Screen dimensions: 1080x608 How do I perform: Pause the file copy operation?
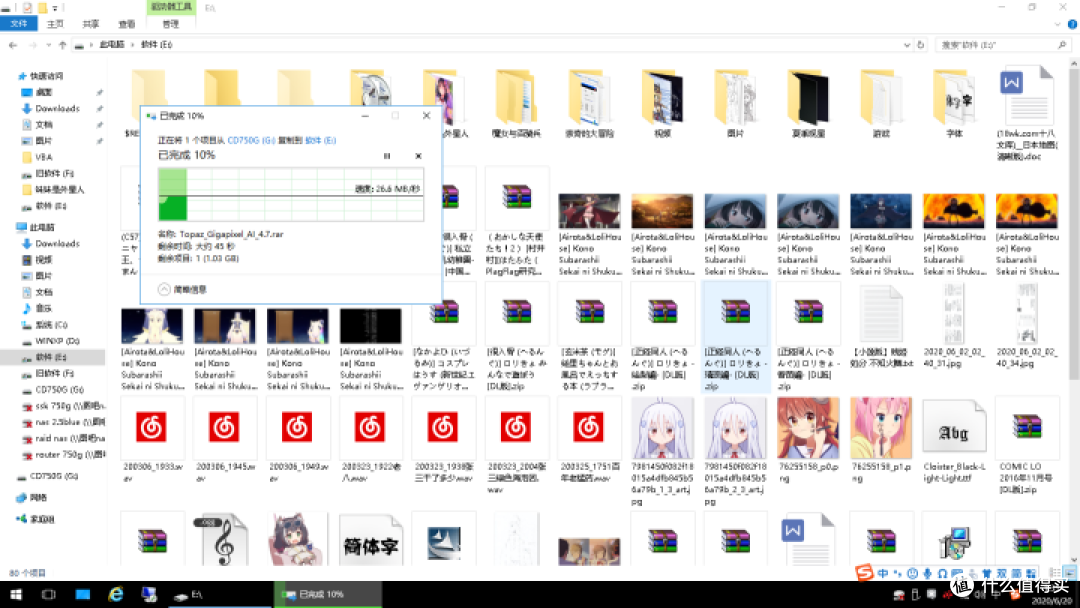click(x=387, y=156)
